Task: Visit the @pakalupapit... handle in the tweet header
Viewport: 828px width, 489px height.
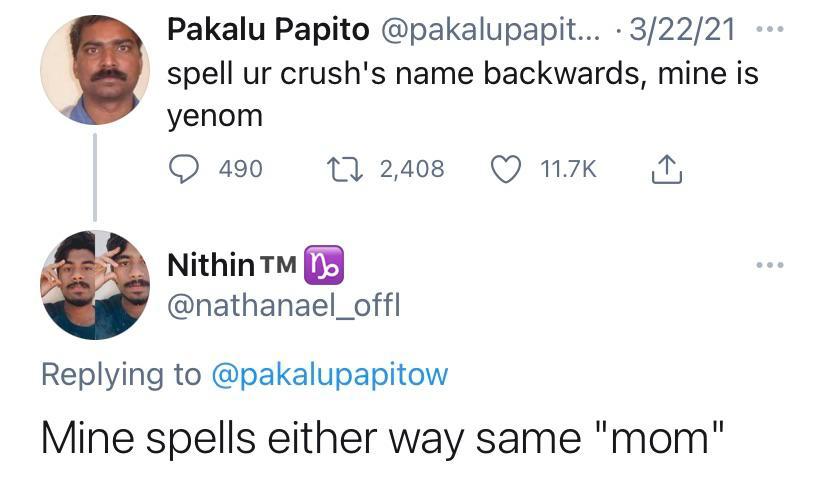Action: tap(490, 31)
